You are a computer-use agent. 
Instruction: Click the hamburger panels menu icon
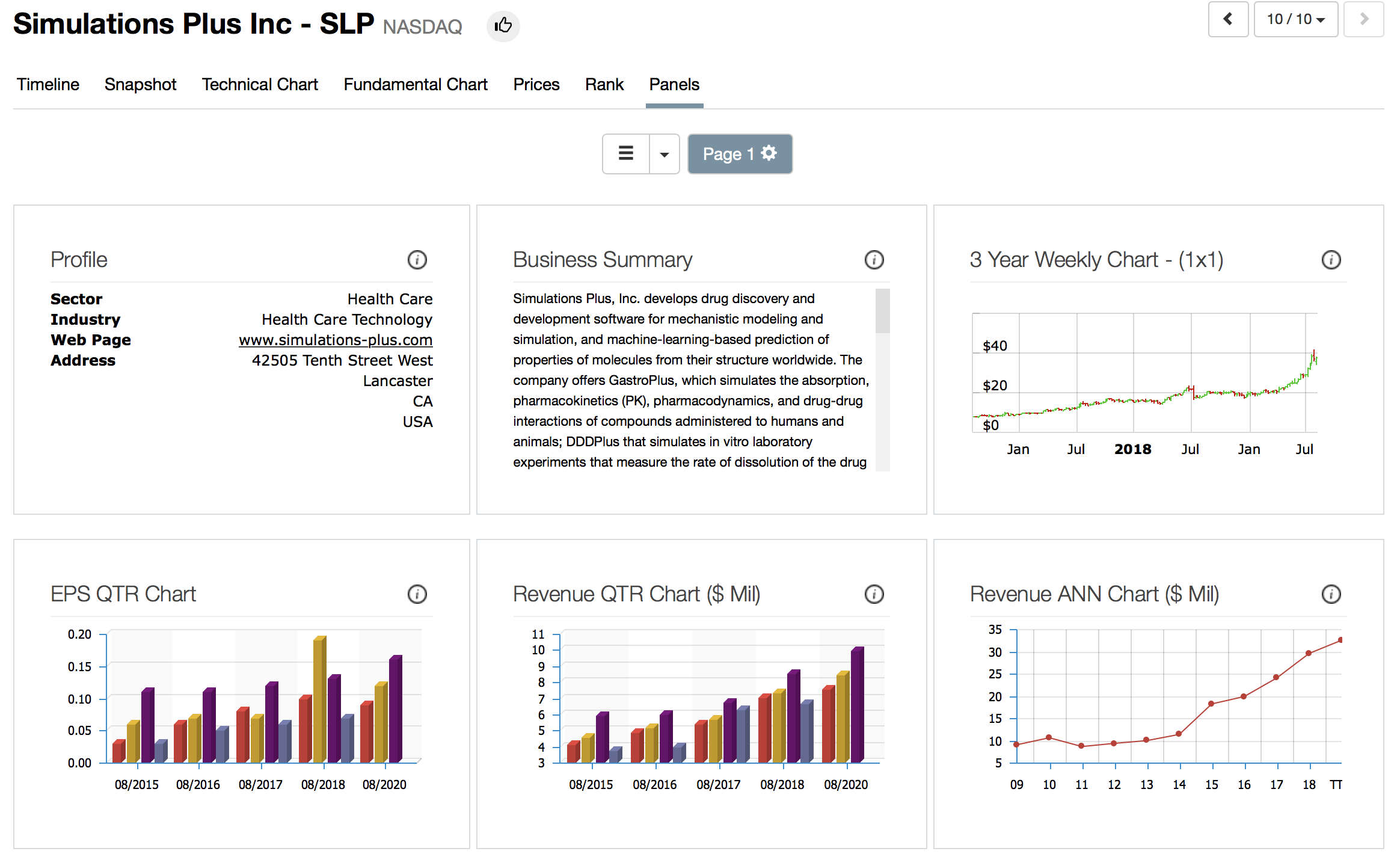pyautogui.click(x=625, y=154)
